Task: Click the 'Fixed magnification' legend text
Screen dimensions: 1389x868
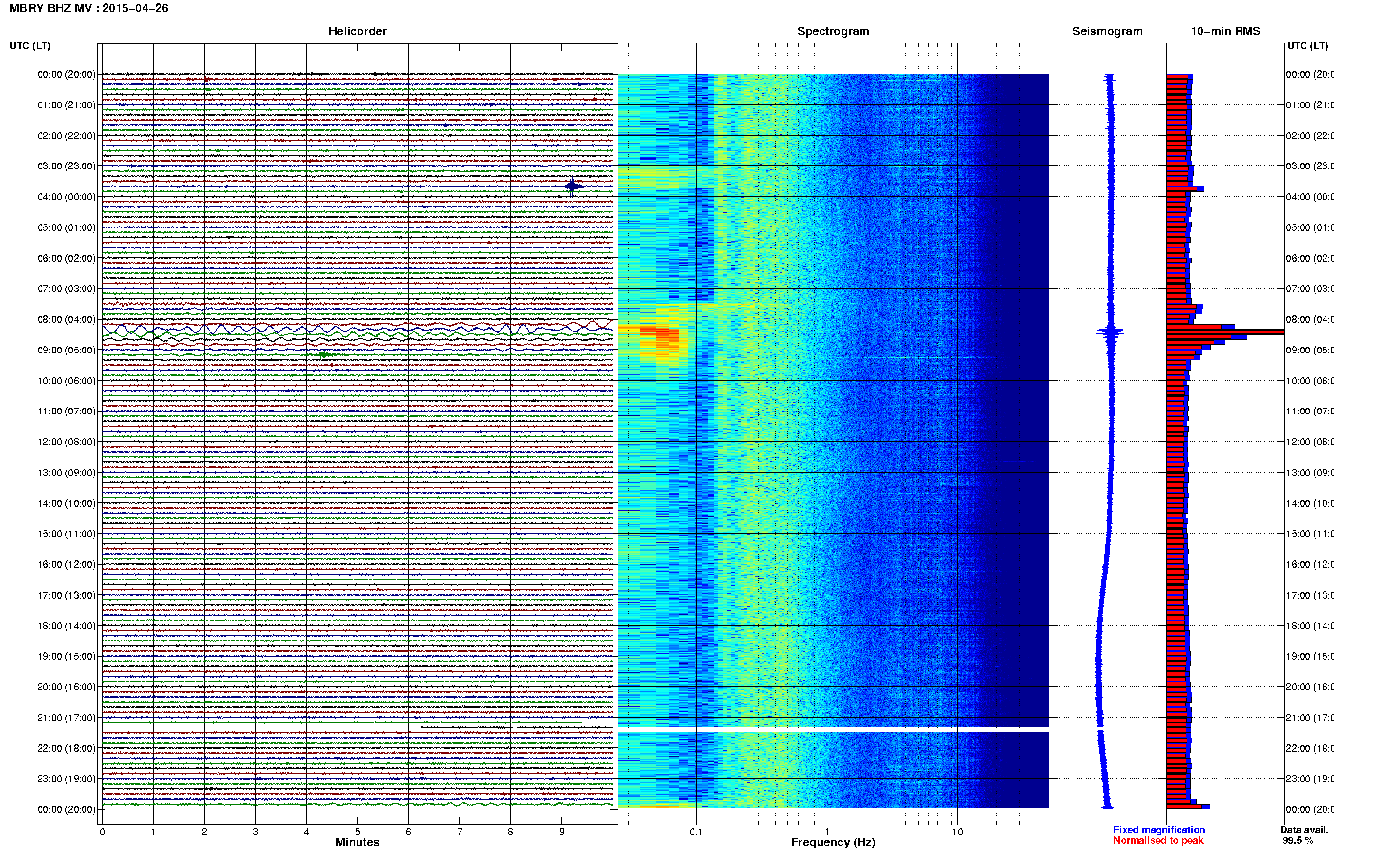Action: tap(1159, 830)
